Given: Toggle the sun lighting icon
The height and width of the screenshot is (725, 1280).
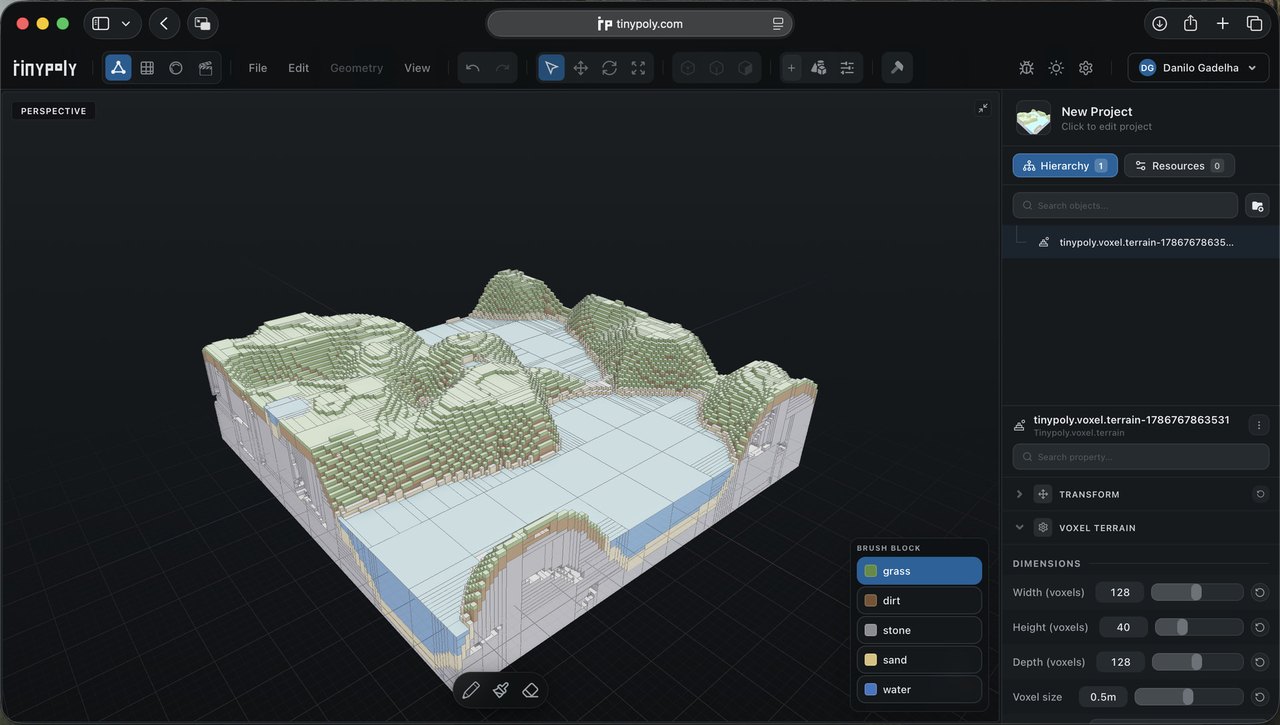Looking at the screenshot, I should point(1056,68).
